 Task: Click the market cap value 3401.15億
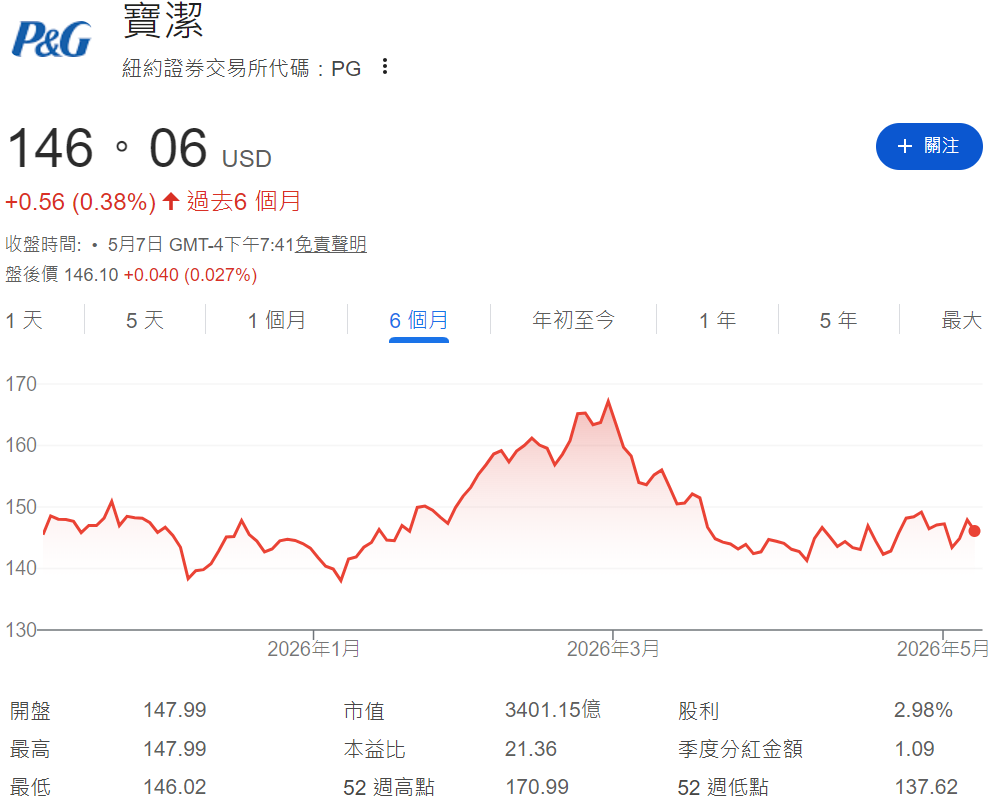(x=553, y=710)
